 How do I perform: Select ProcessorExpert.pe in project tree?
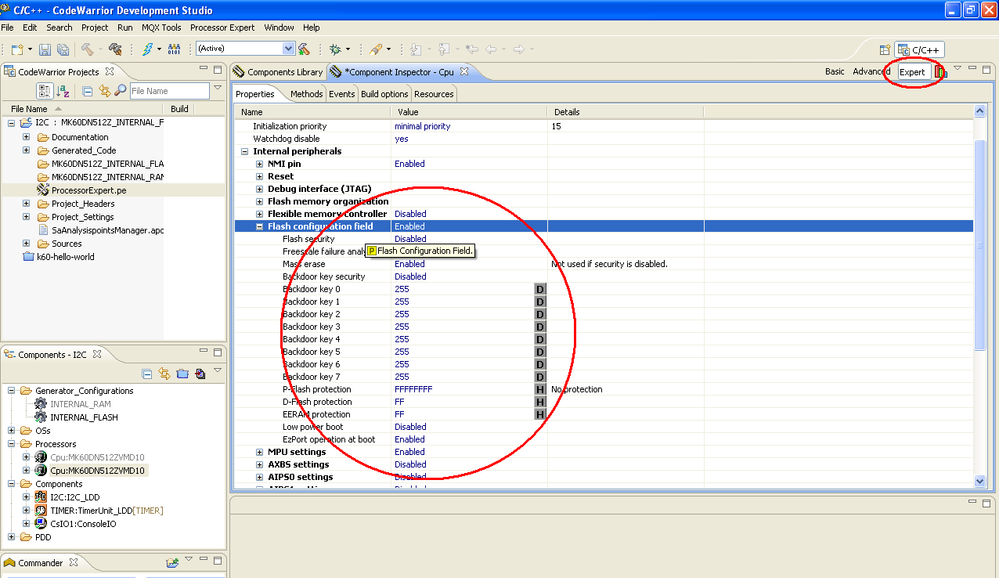[89, 191]
